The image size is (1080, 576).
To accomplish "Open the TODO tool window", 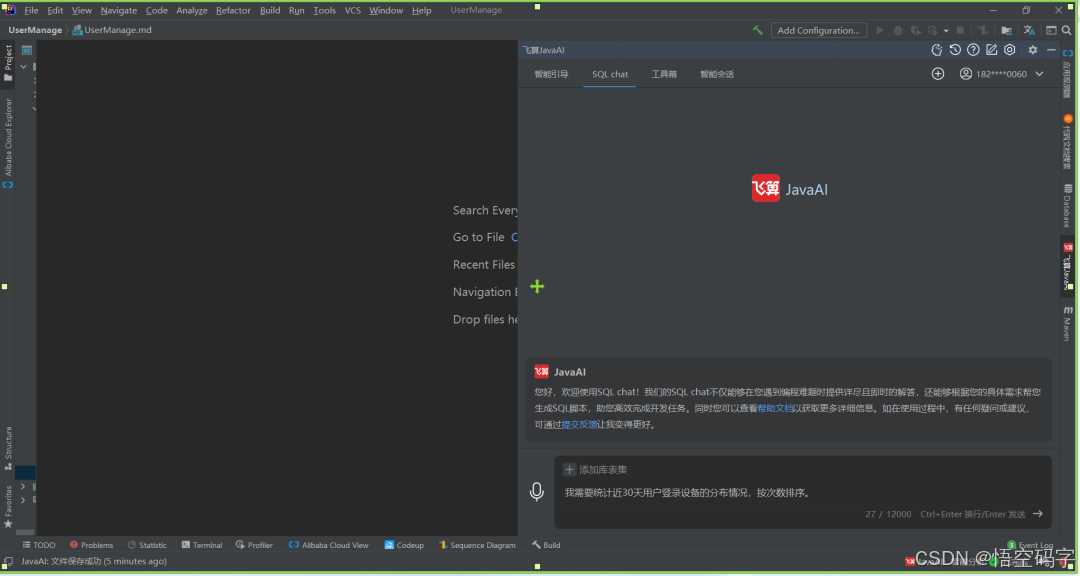I will click(39, 545).
